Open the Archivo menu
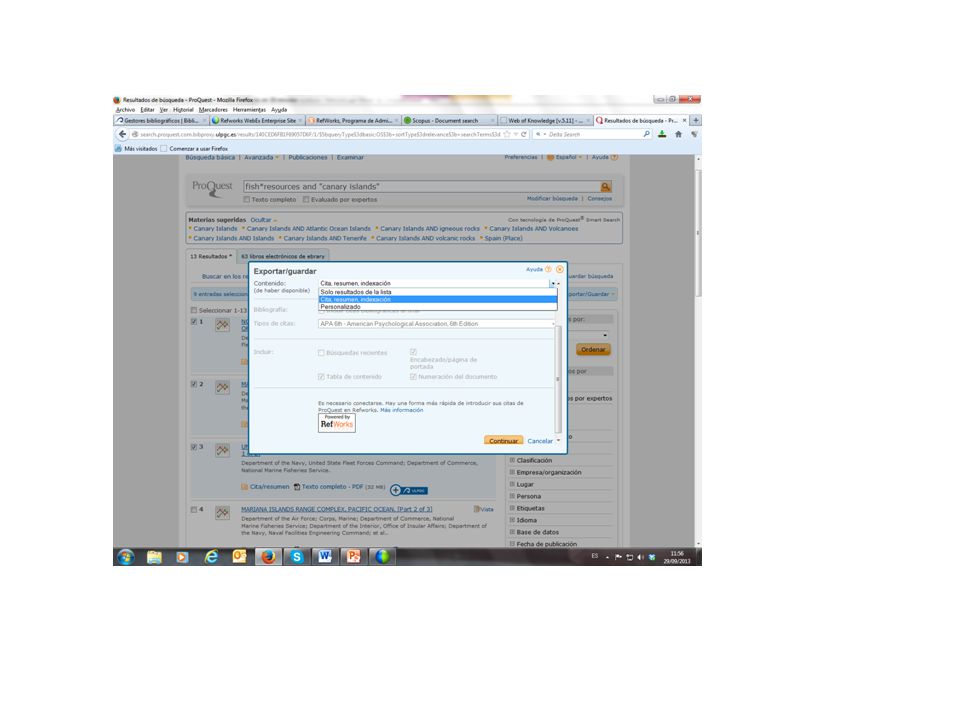This screenshot has width=960, height=720. (x=126, y=110)
